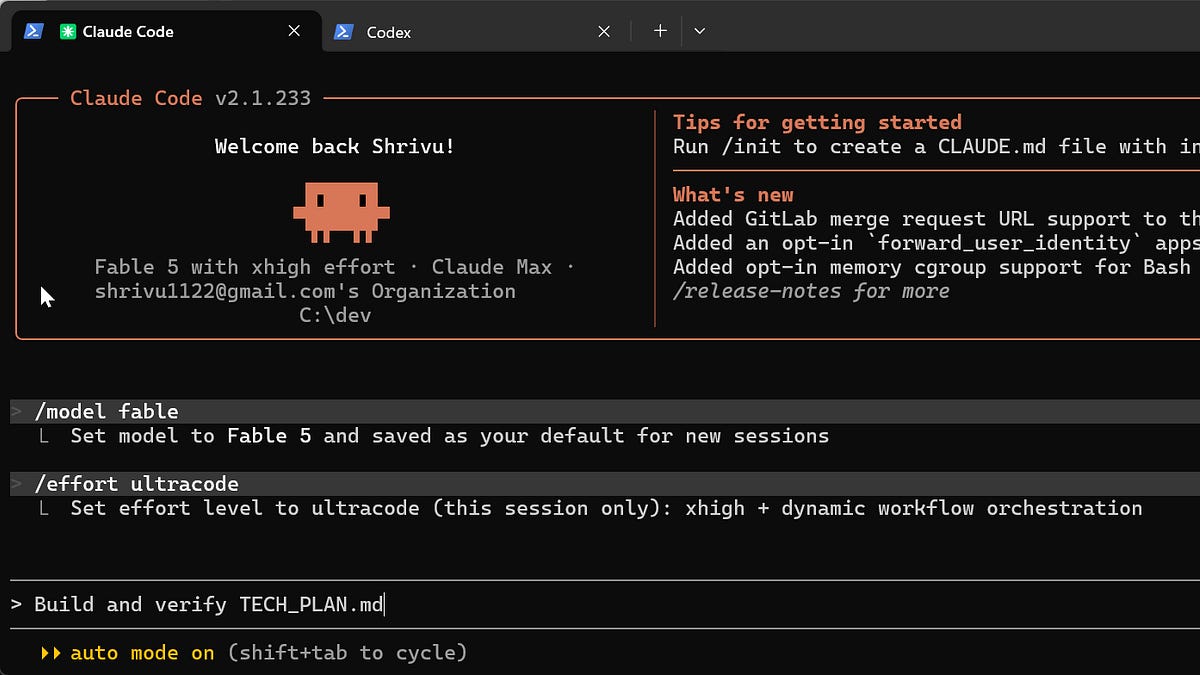The image size is (1200, 675).
Task: Click the 'Claude Code v2.1.233' title
Action: pyautogui.click(x=190, y=98)
